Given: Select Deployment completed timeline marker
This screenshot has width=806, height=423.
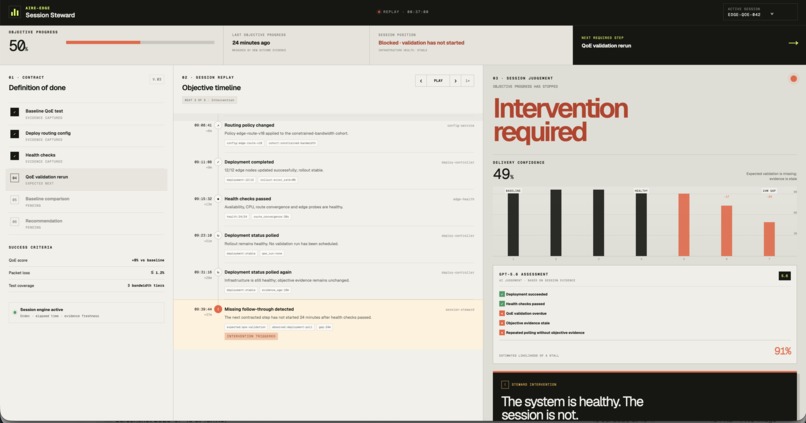Looking at the screenshot, I should click(x=218, y=162).
